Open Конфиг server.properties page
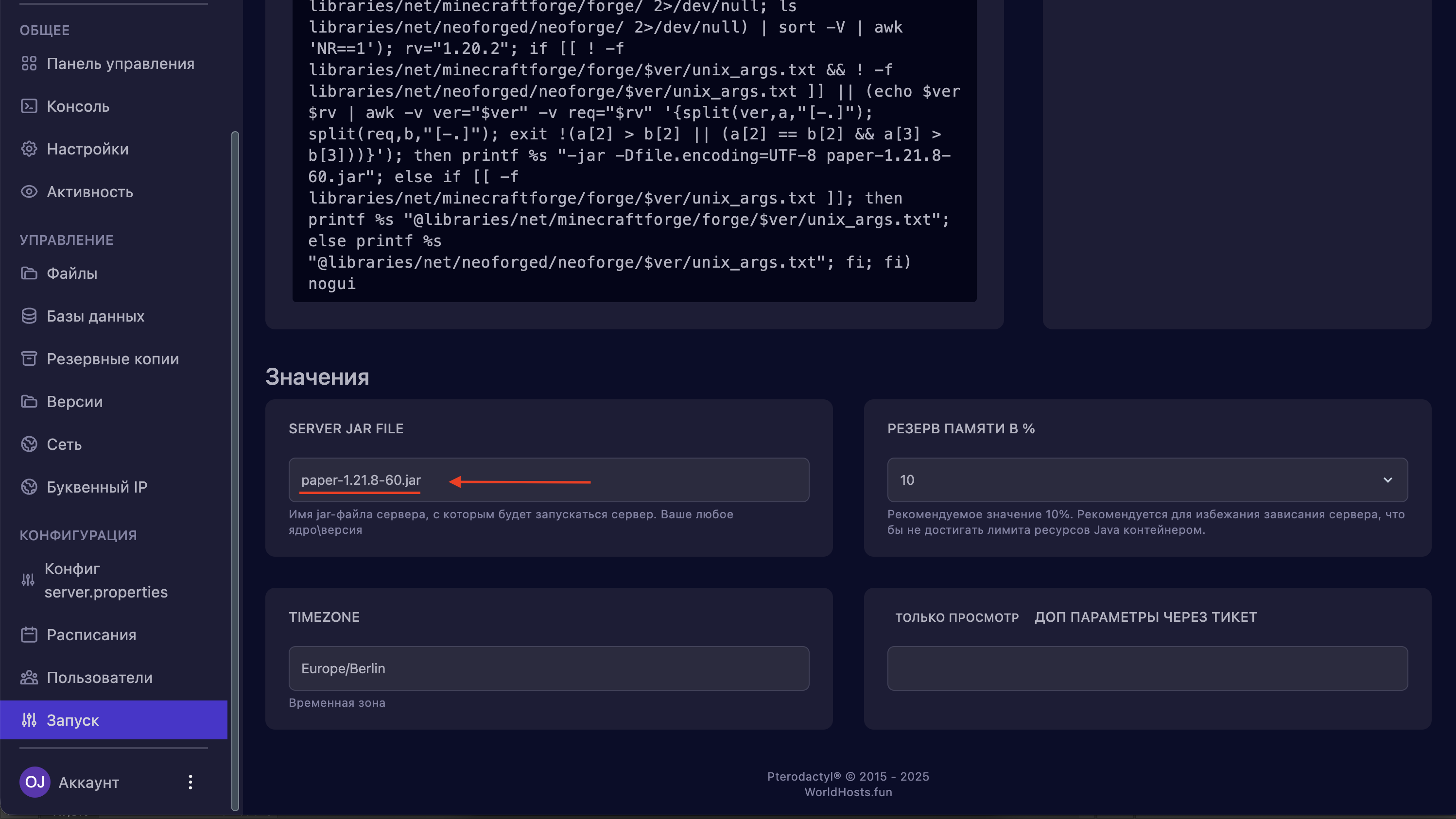 pos(105,580)
